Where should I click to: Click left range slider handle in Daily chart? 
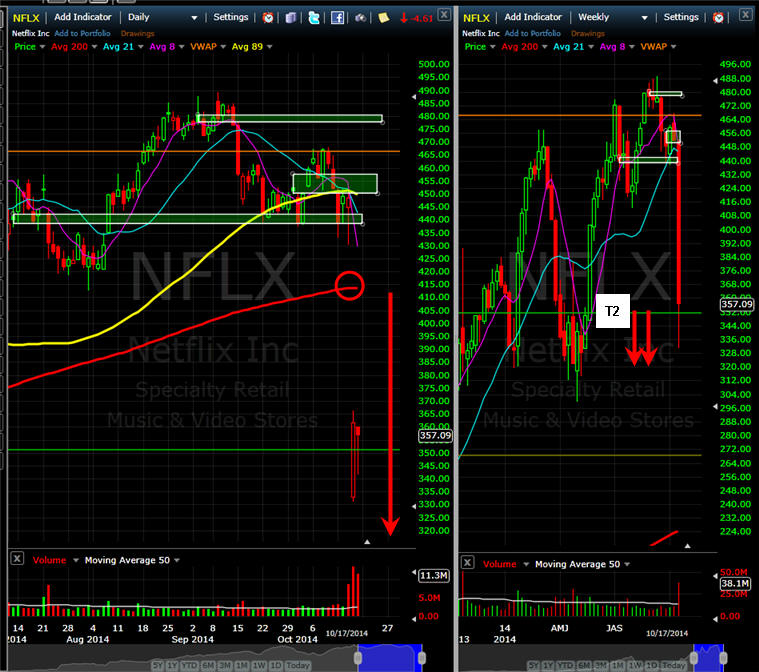pos(358,657)
